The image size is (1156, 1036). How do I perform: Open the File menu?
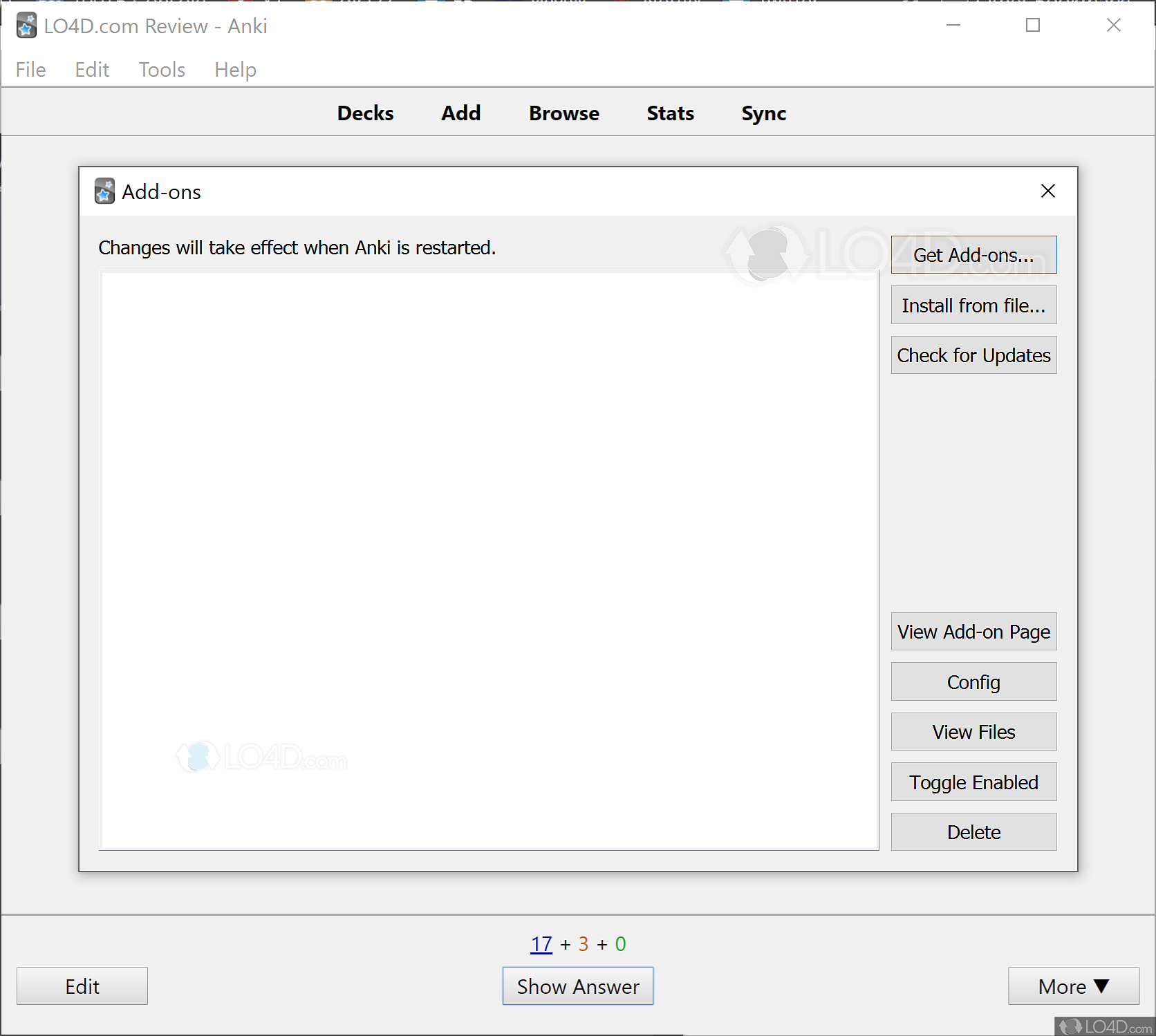click(30, 69)
